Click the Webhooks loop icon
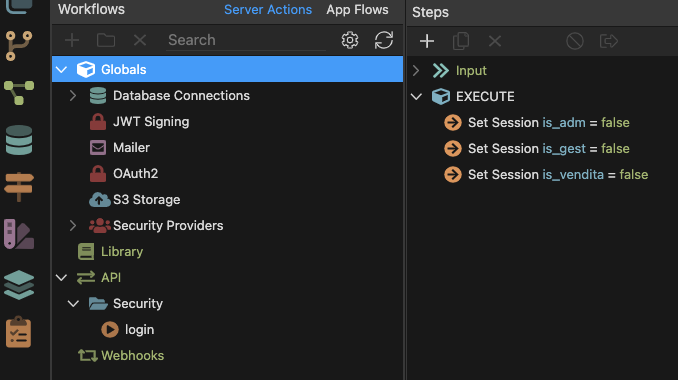This screenshot has height=380, width=678. (x=87, y=356)
